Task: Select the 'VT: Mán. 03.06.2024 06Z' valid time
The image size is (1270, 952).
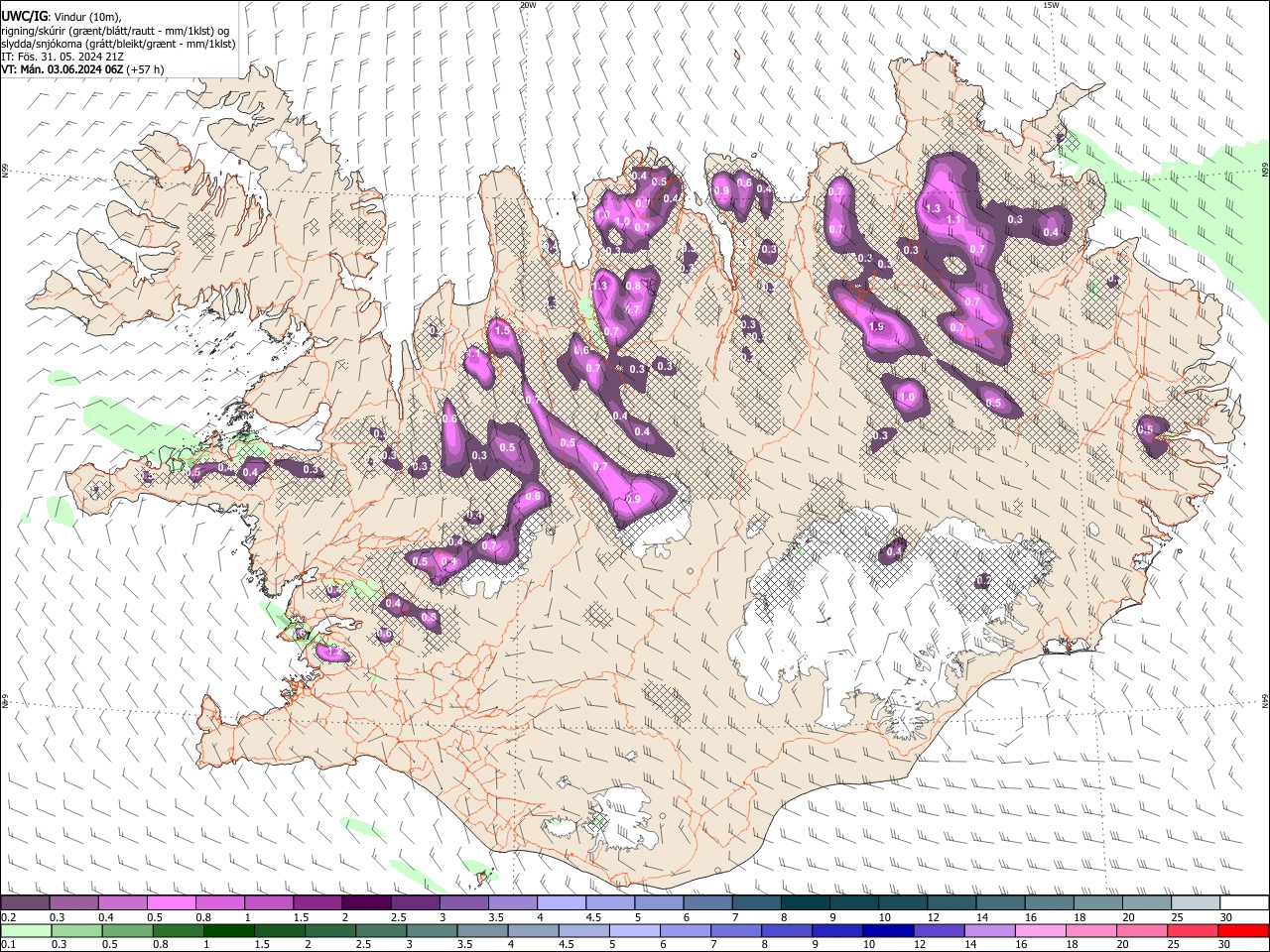Action: coord(63,70)
